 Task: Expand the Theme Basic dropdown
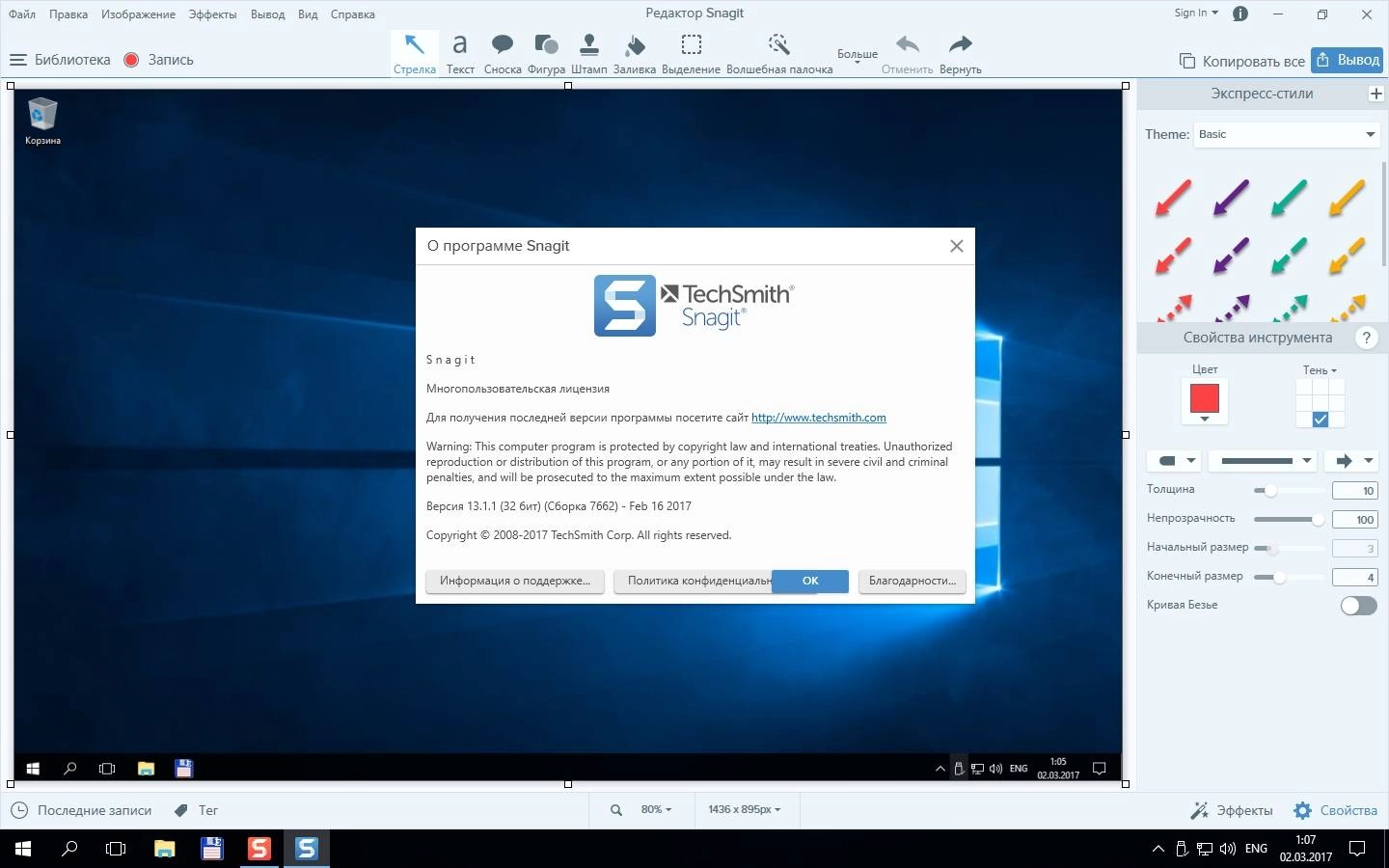(x=1288, y=134)
